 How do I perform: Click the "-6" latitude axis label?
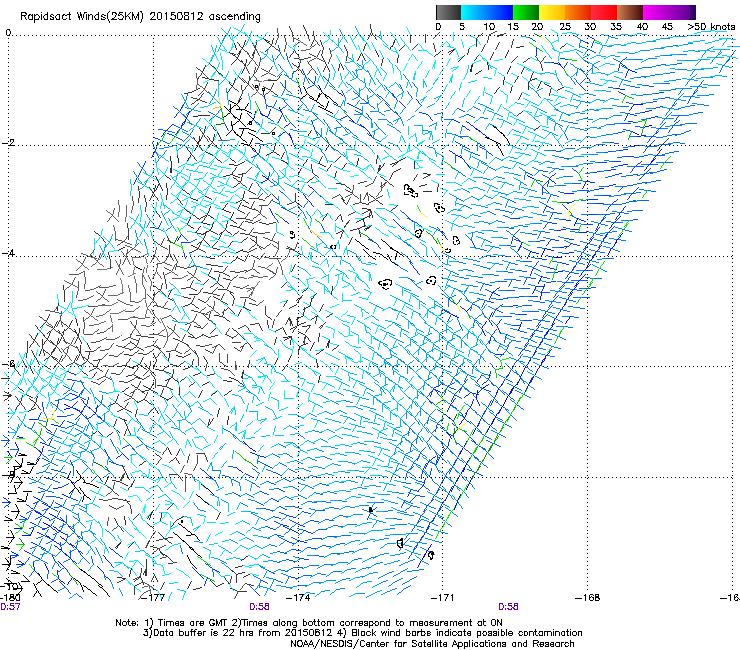tap(9, 364)
